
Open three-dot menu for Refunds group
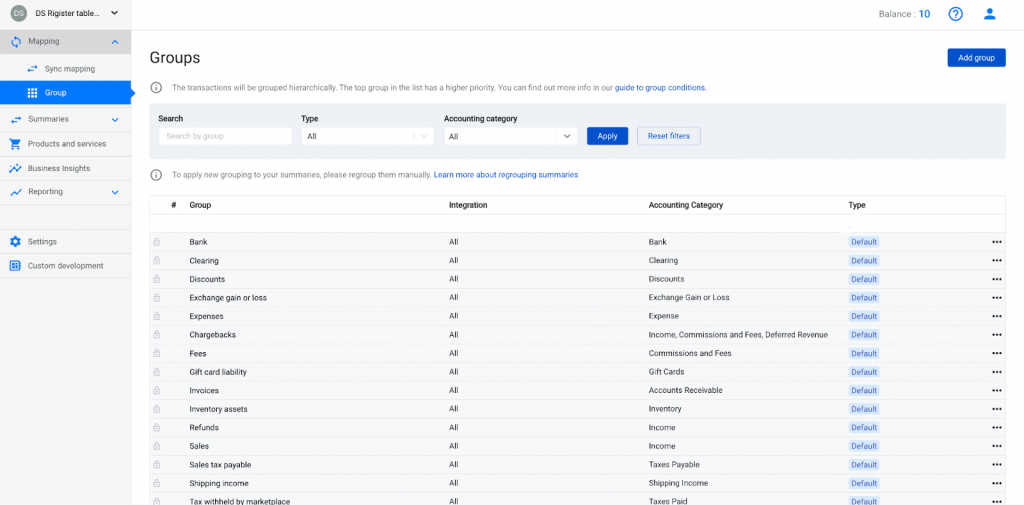[x=996, y=428]
